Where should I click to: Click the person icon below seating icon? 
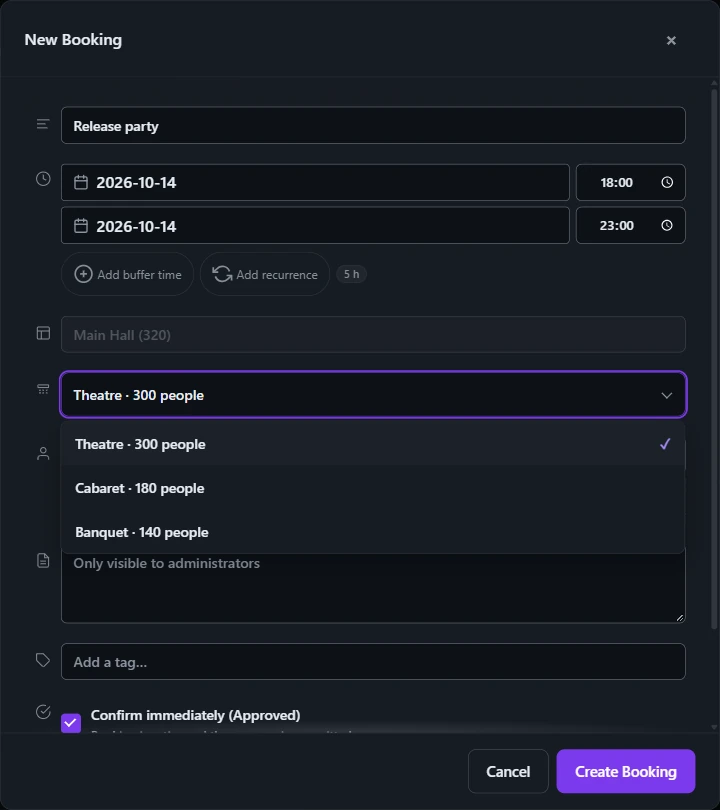pos(43,453)
